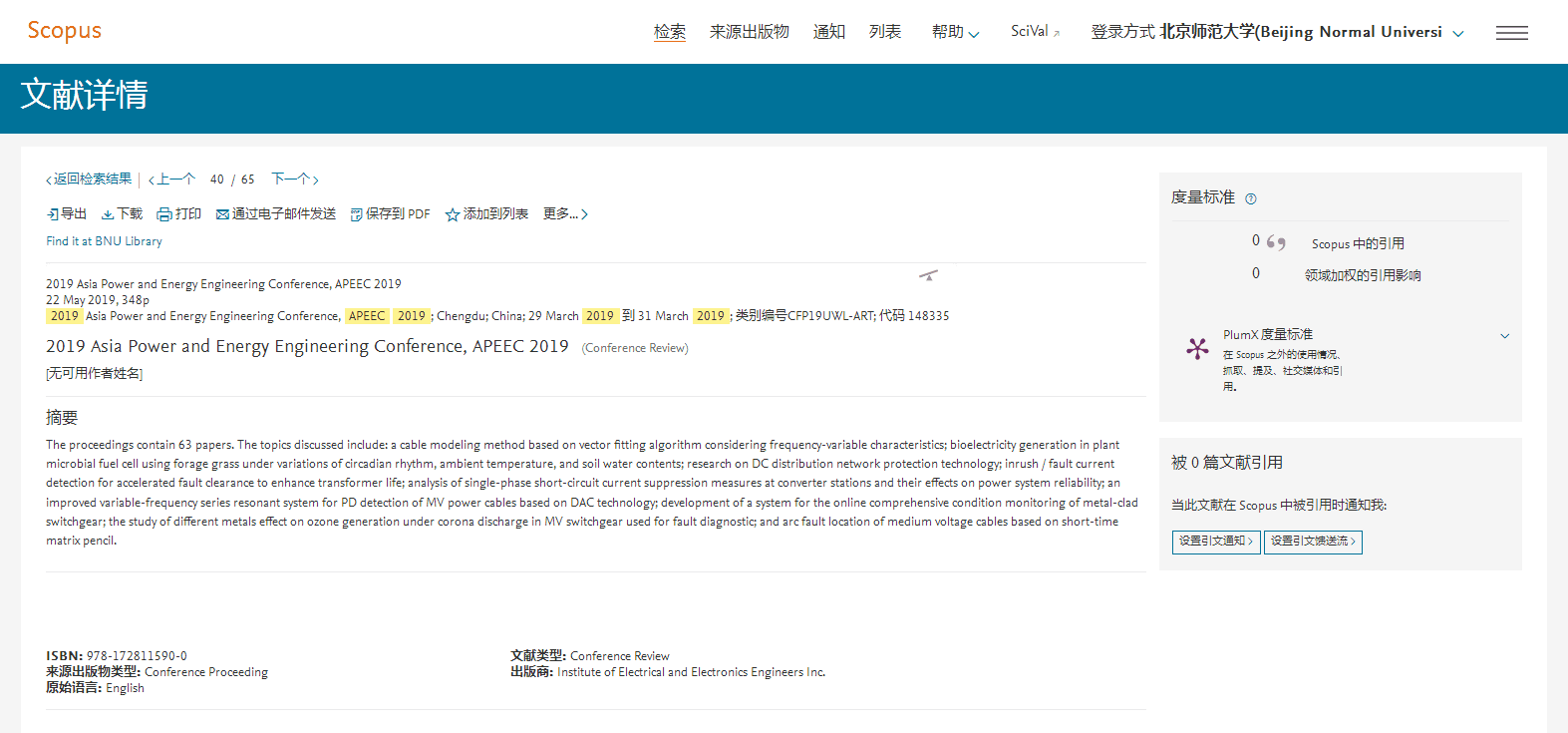Click the citation quote marks icon
The width and height of the screenshot is (1568, 733).
click(1276, 242)
